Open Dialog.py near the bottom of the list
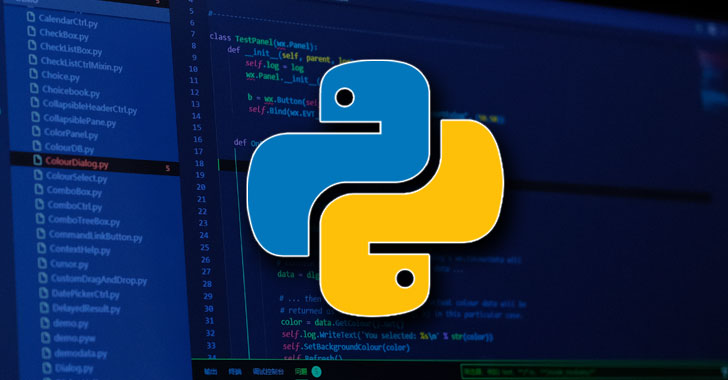728x380 pixels. click(74, 368)
